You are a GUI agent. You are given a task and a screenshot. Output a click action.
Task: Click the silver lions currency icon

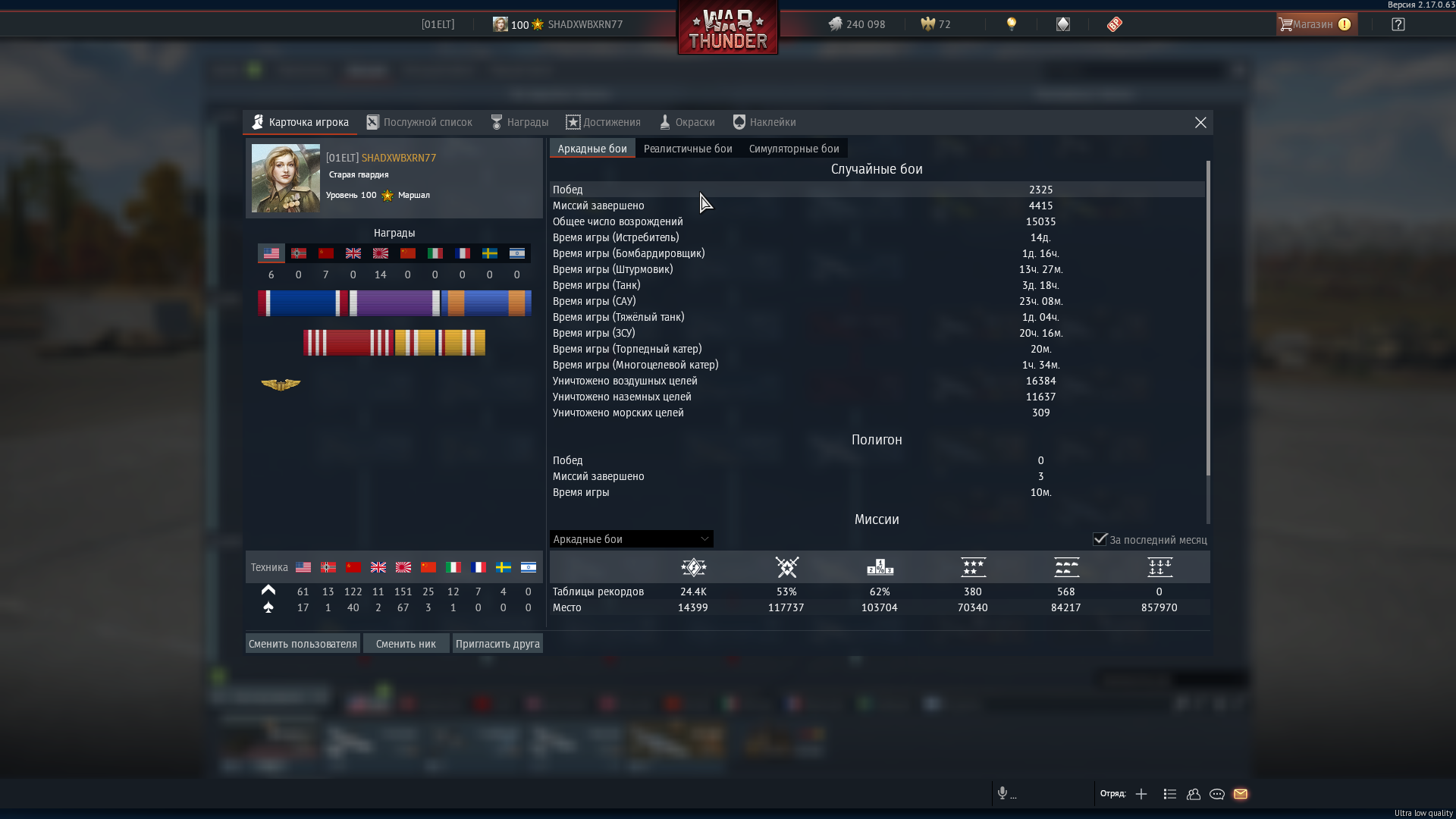[835, 24]
